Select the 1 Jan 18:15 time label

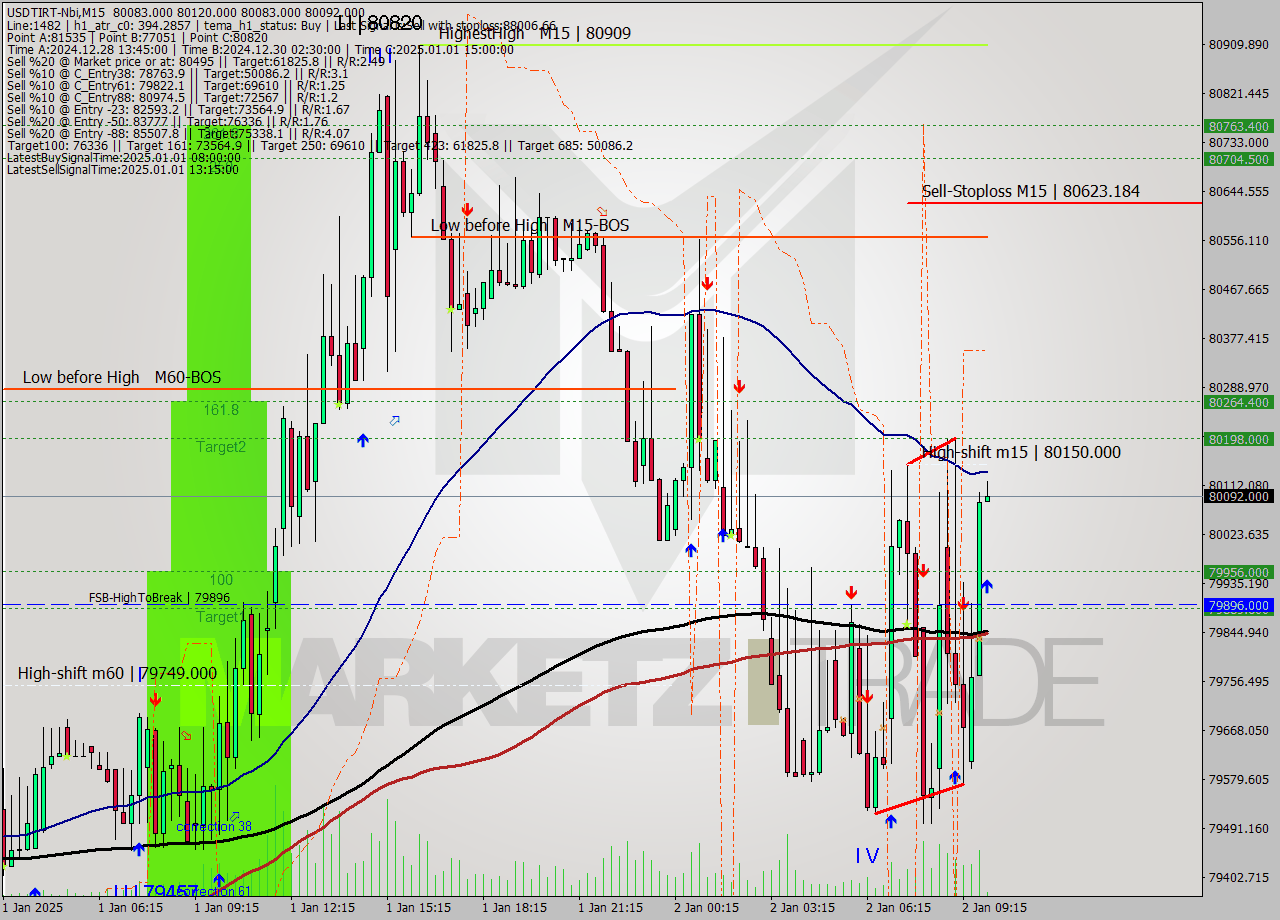(x=514, y=908)
